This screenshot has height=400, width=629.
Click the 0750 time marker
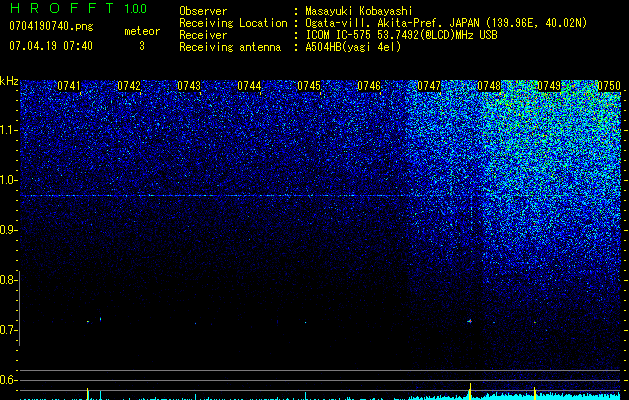point(609,86)
